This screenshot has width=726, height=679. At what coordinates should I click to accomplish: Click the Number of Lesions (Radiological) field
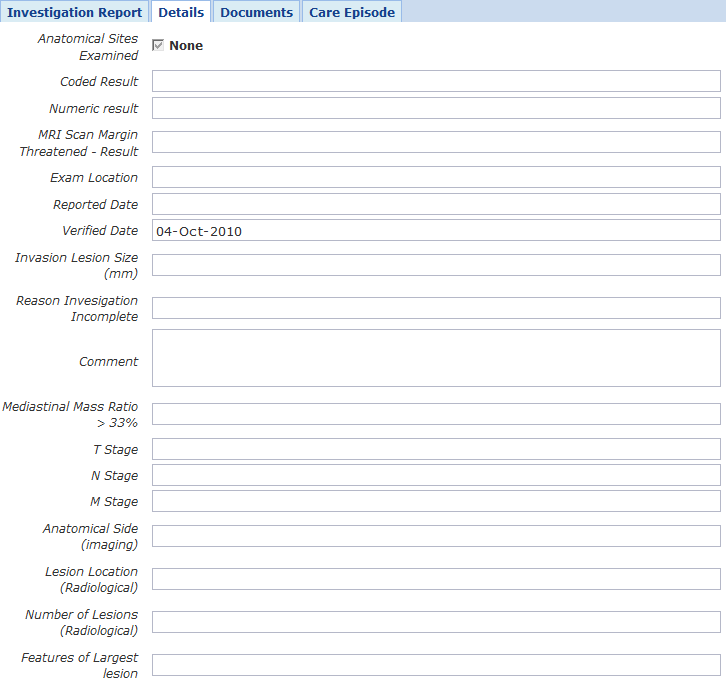tap(436, 622)
